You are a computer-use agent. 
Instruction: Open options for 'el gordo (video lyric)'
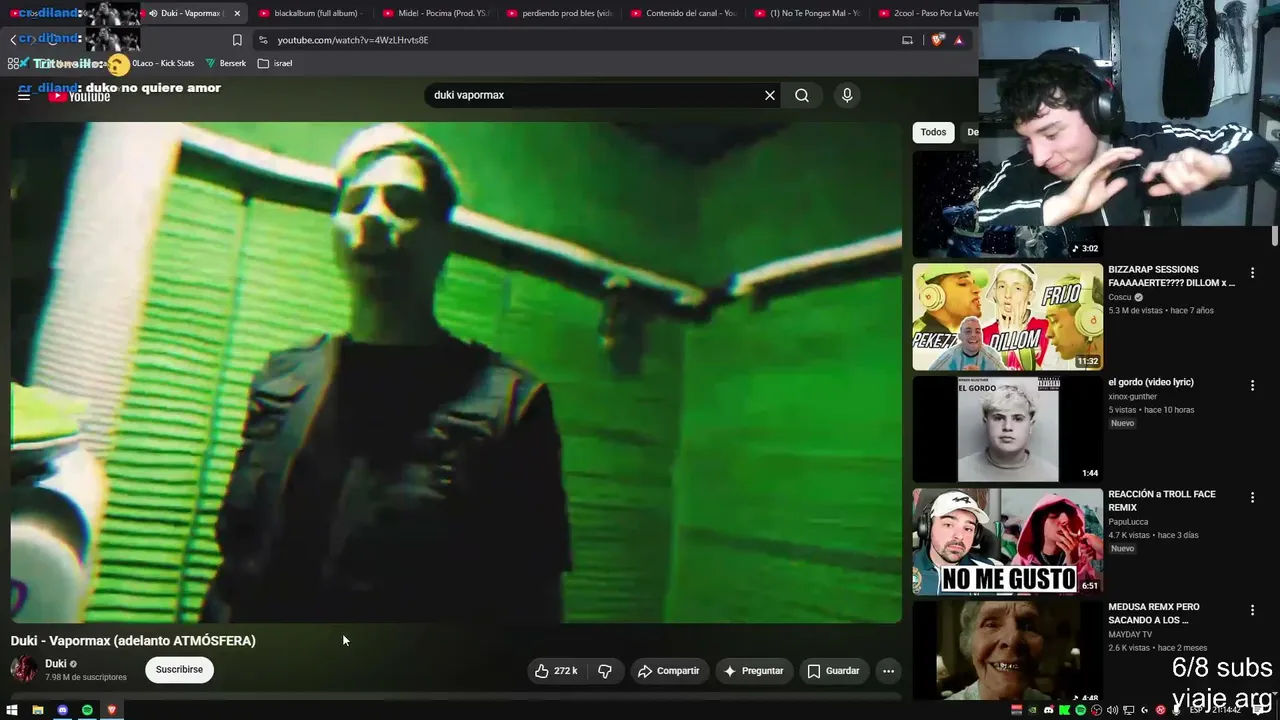click(1252, 385)
